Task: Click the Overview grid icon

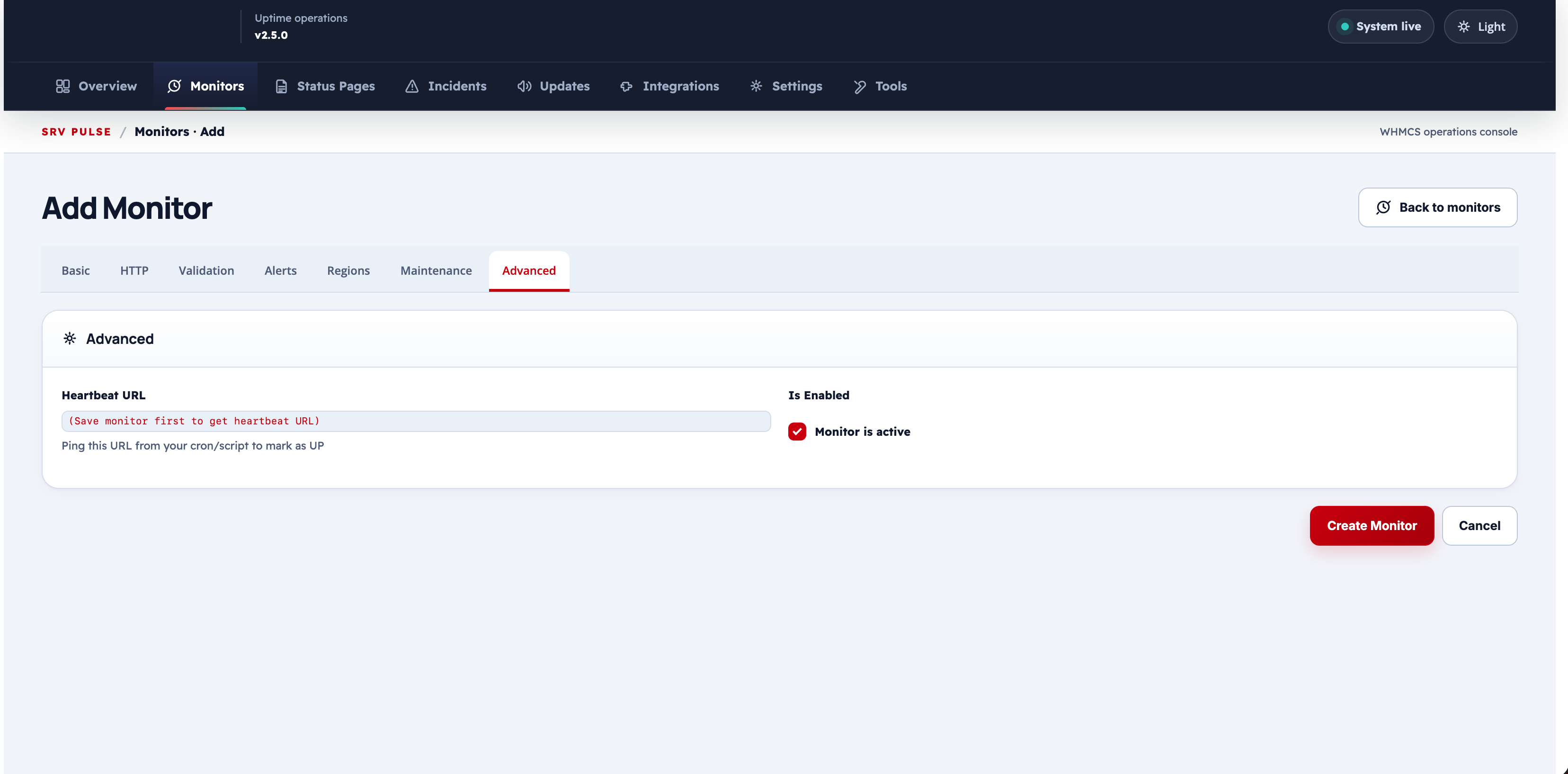Action: click(x=62, y=86)
